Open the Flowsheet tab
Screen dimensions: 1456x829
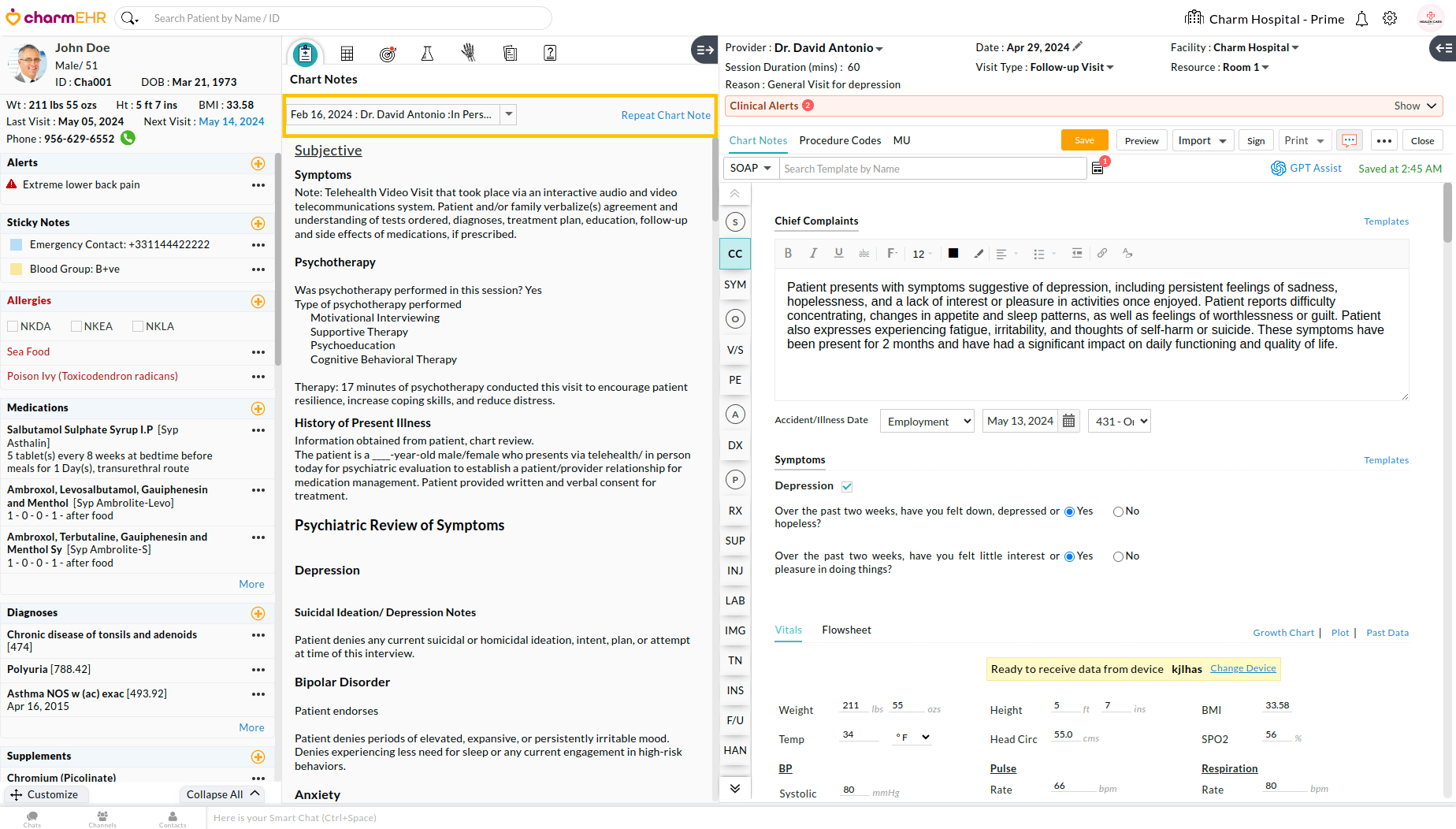pos(846,630)
